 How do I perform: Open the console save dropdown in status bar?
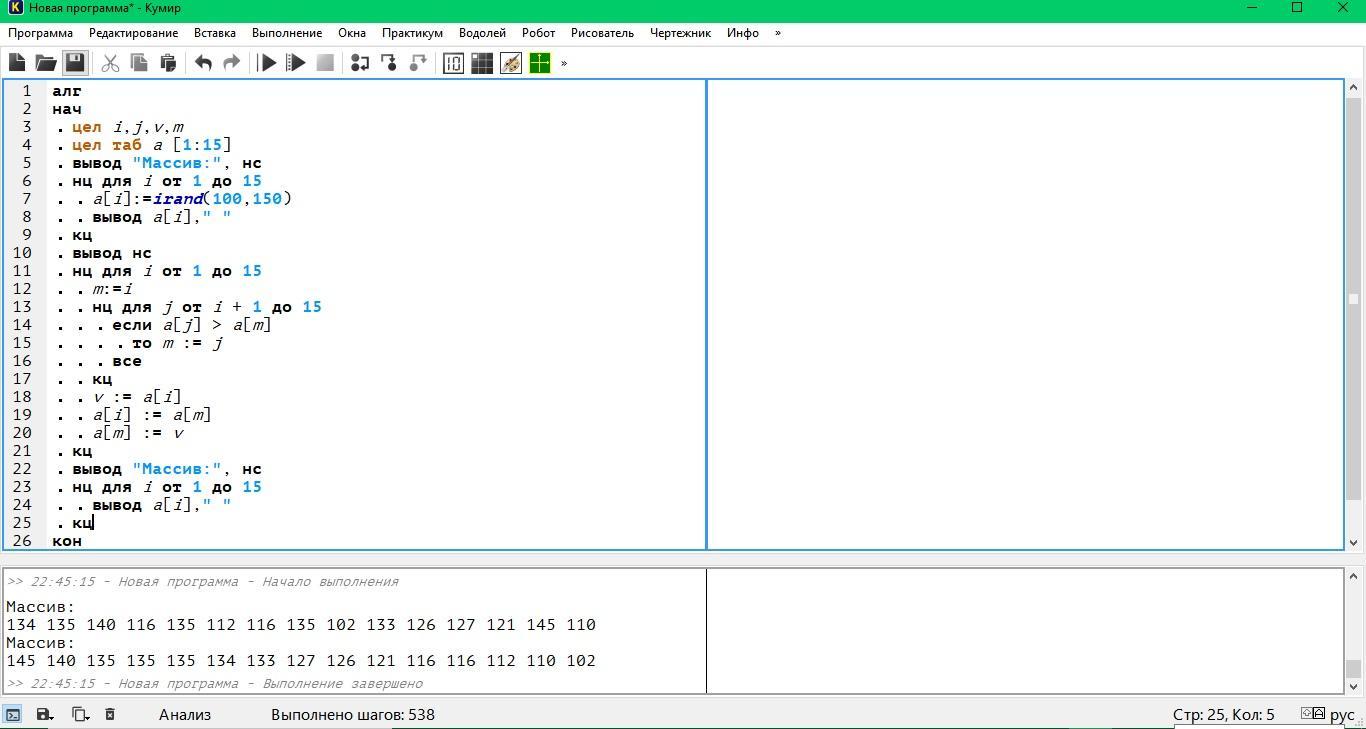click(x=44, y=714)
